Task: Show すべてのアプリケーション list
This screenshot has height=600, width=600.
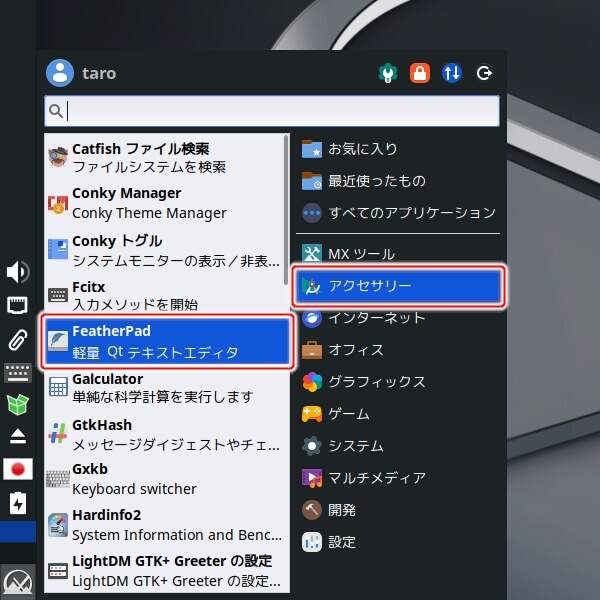Action: click(398, 212)
